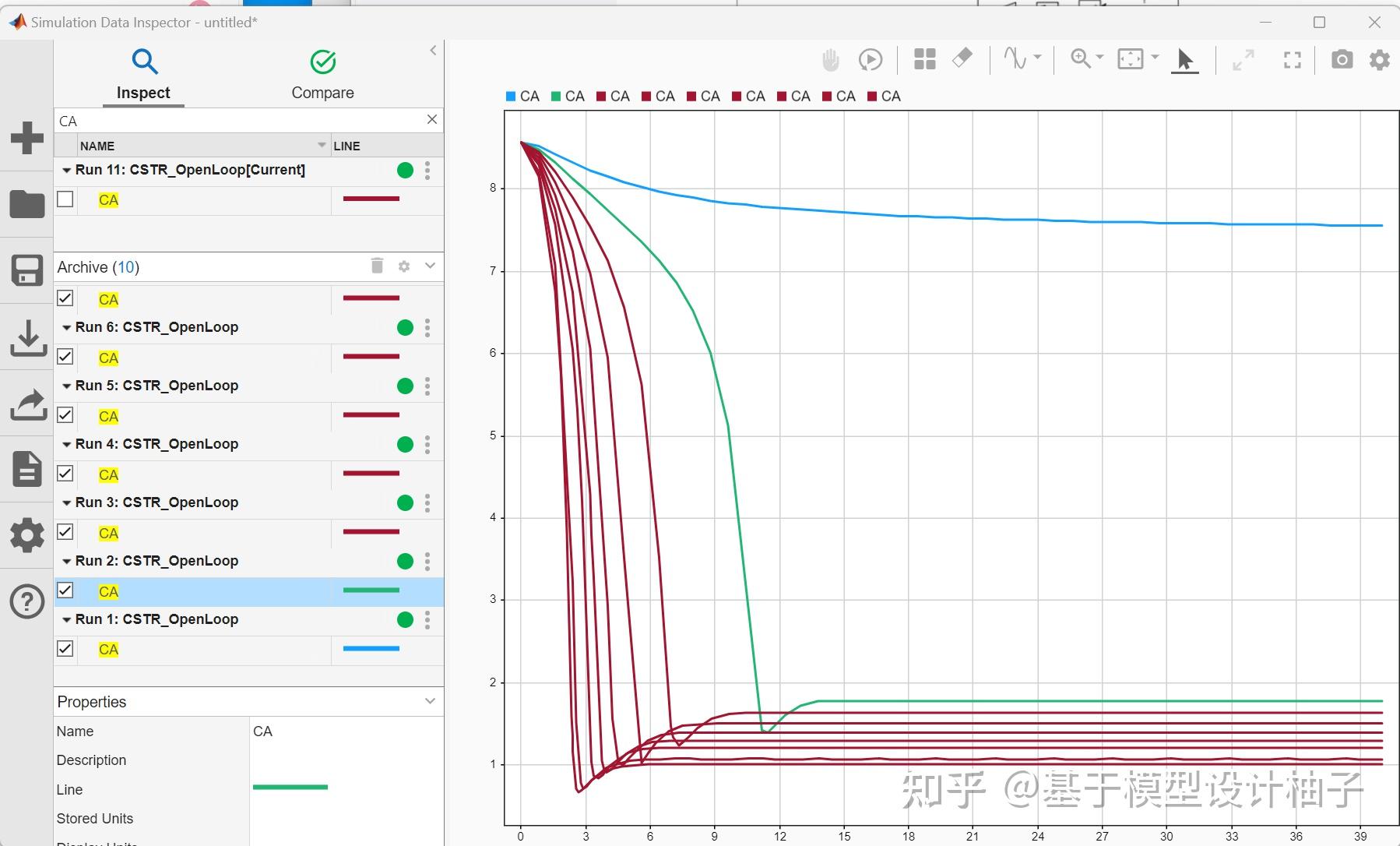The height and width of the screenshot is (846, 1400).
Task: Collapse the Run 5: CSTR_OpenLoop group
Action: [x=67, y=386]
